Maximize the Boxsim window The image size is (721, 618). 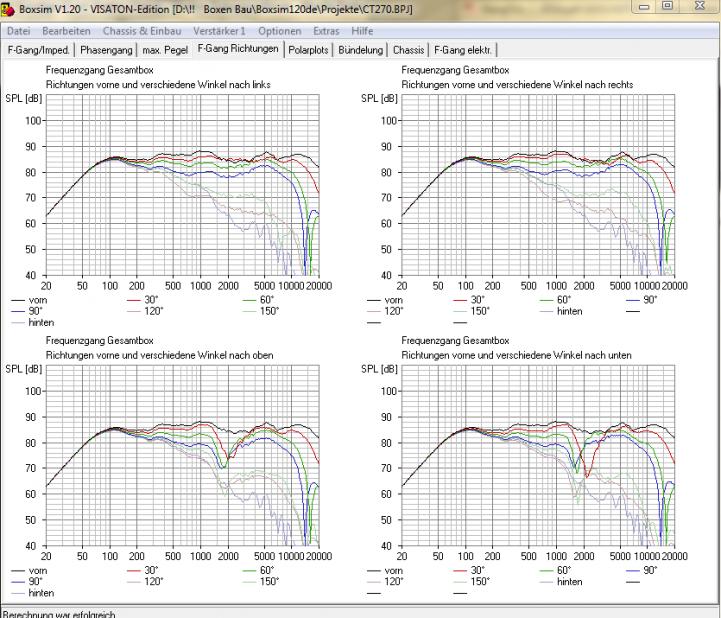(668, 6)
